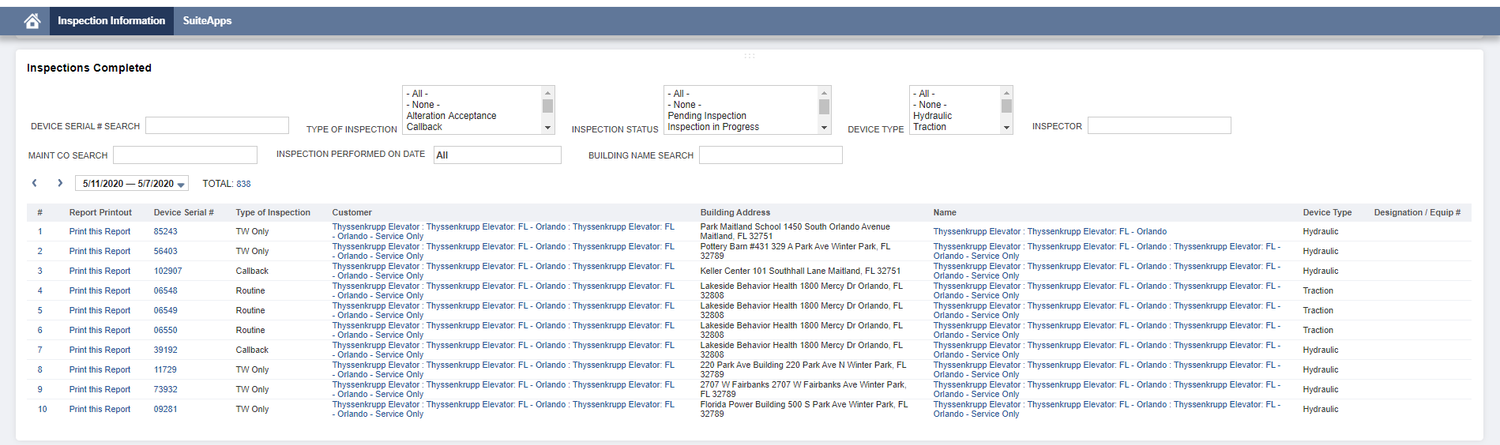1500x445 pixels.
Task: Open device serial 11729 link
Action: (166, 370)
